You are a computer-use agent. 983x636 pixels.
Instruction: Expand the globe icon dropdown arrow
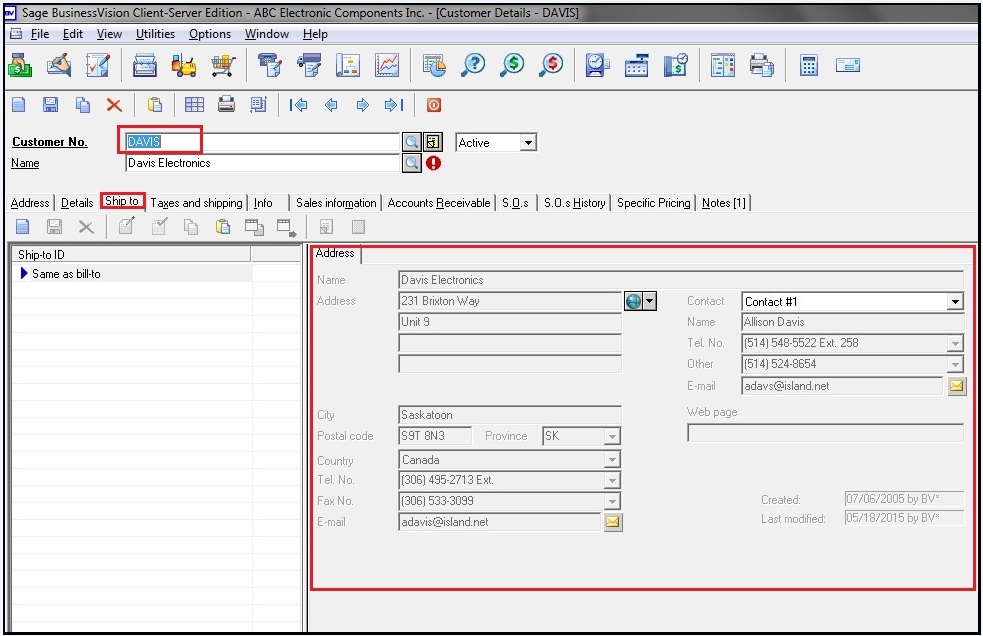(x=650, y=301)
